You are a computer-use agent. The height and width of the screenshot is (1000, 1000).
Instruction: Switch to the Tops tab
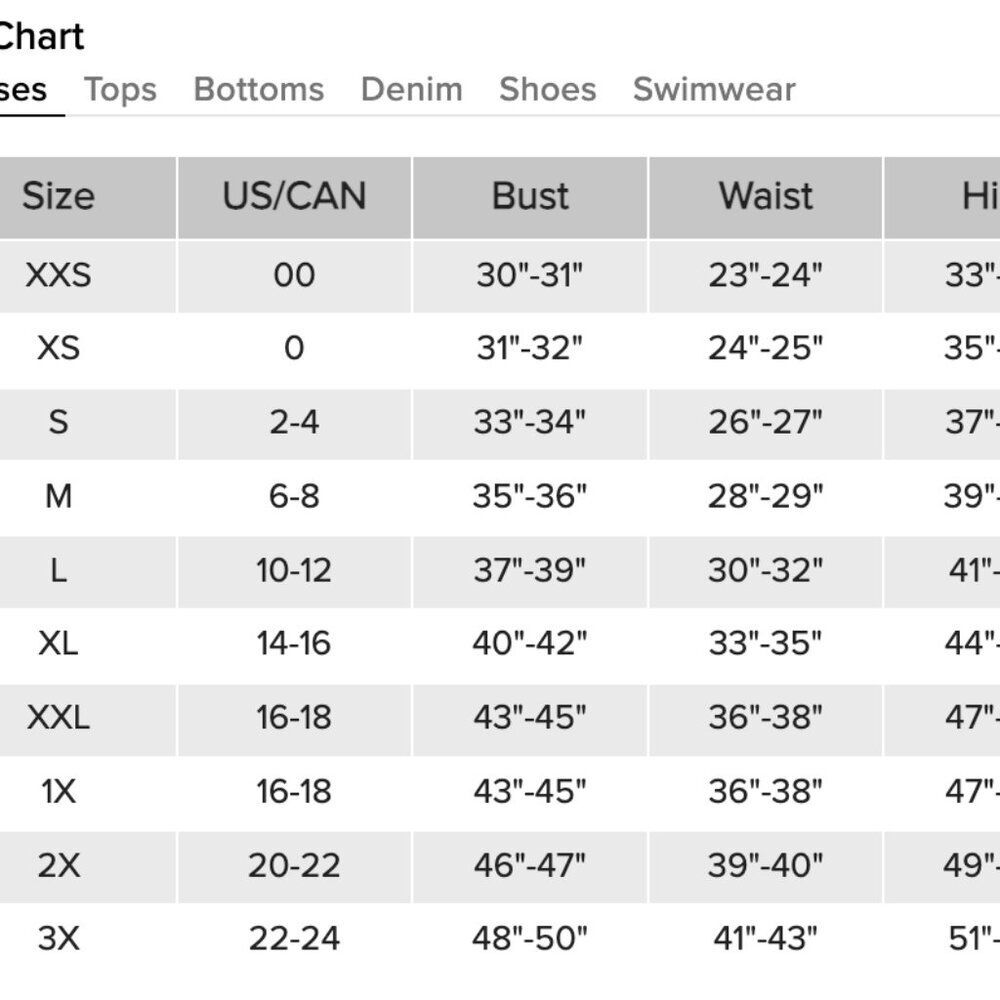121,89
